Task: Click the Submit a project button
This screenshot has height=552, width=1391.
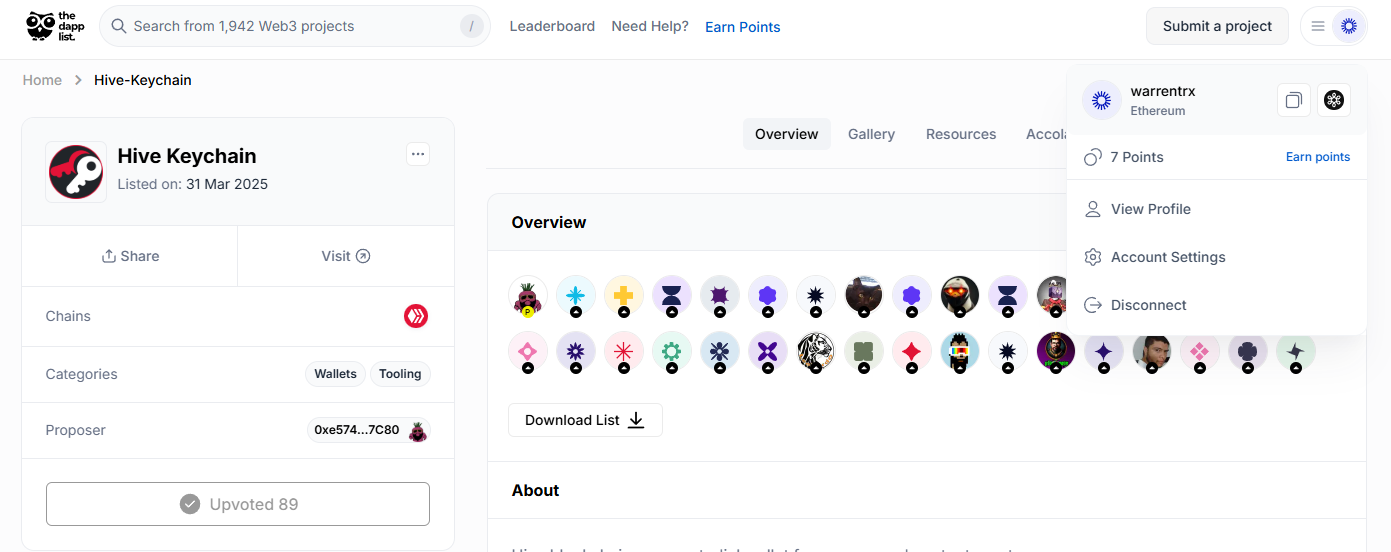Action: coord(1217,26)
